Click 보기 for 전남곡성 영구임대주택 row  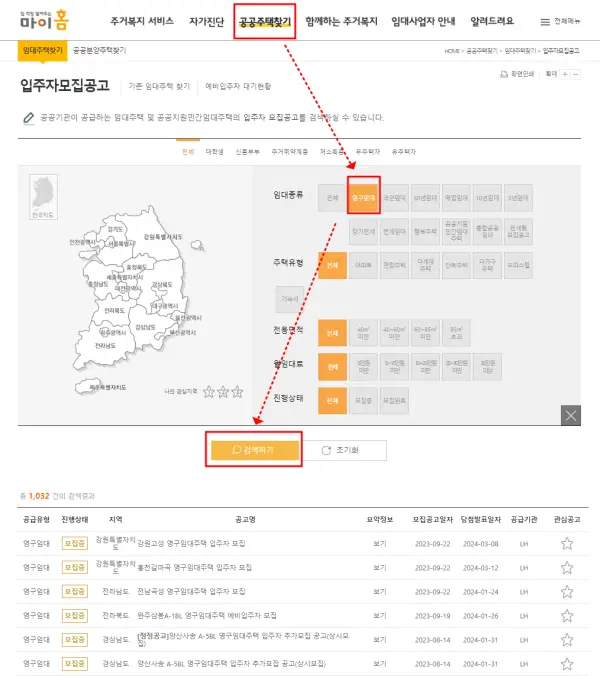[379, 592]
